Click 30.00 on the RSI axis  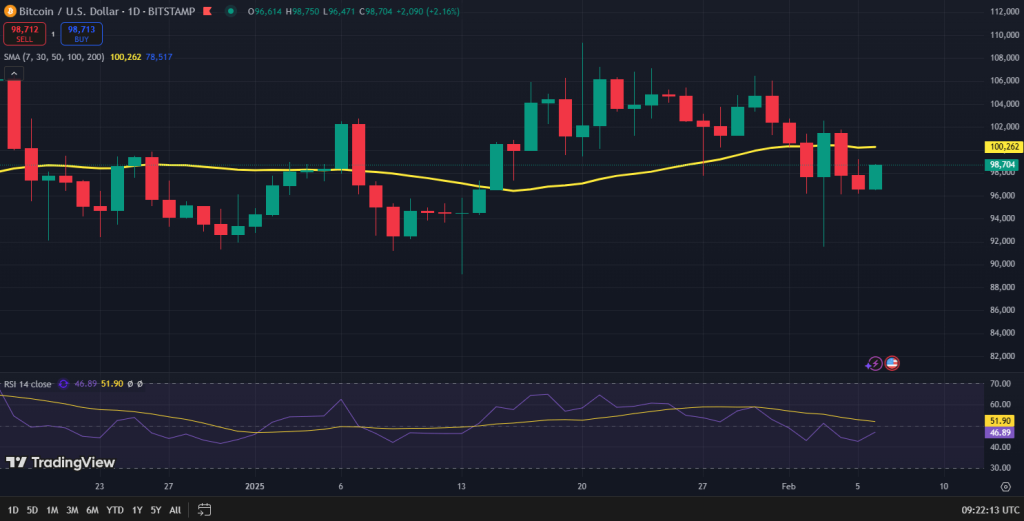[1000, 468]
